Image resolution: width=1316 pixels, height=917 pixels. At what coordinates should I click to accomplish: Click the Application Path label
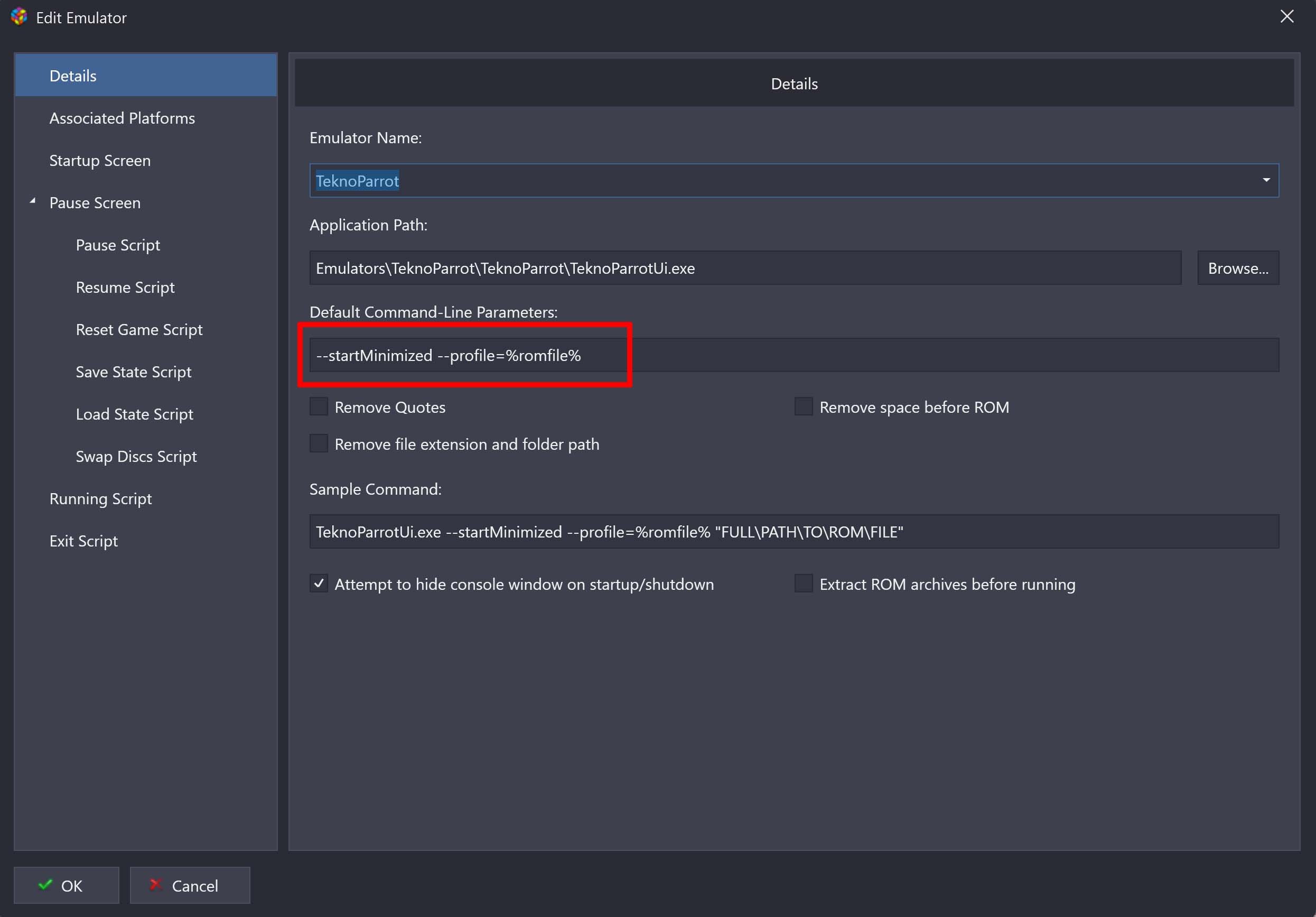point(369,225)
